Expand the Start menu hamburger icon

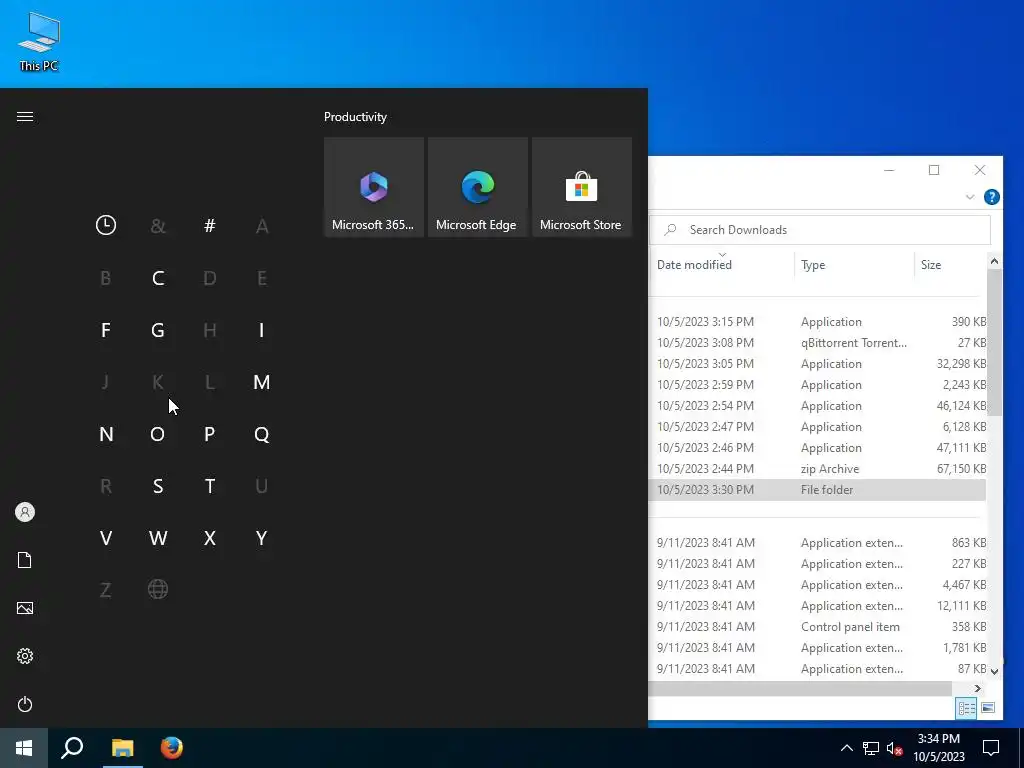25,117
